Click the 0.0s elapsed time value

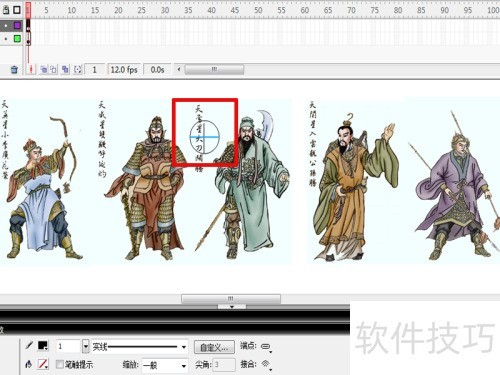point(157,70)
